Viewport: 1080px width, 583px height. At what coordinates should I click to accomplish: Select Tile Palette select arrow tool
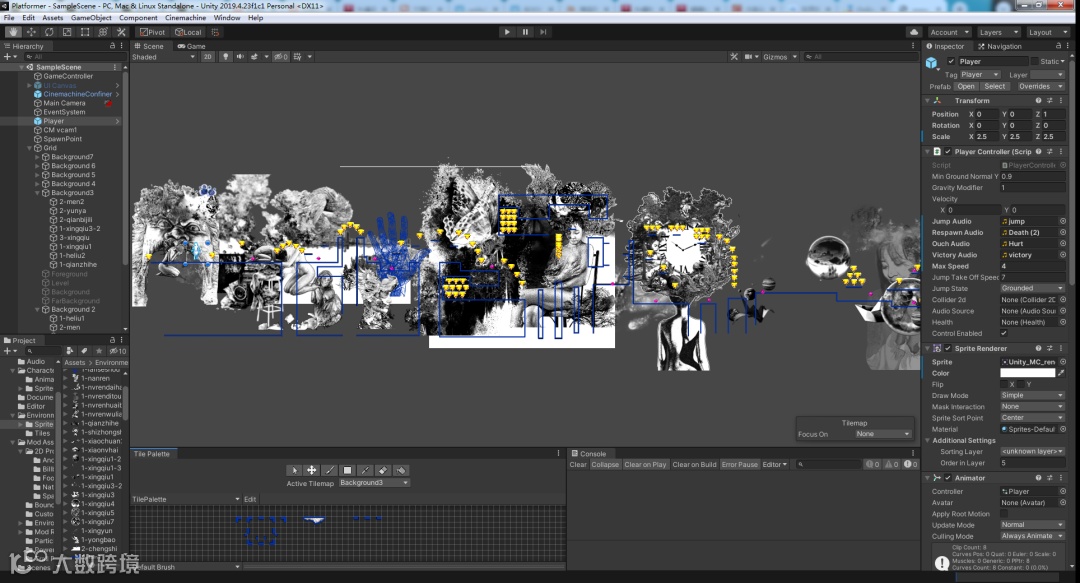tap(294, 470)
